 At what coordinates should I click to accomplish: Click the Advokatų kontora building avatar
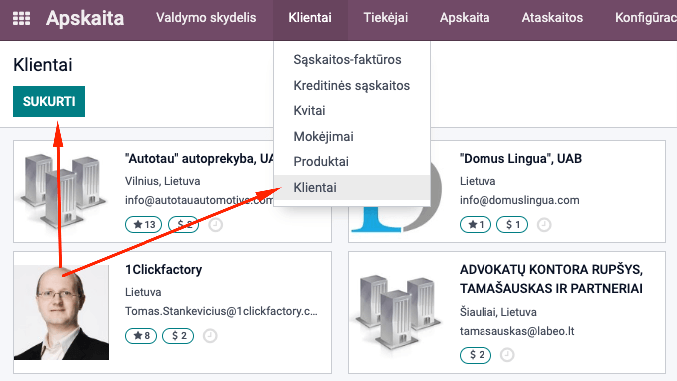pos(397,314)
